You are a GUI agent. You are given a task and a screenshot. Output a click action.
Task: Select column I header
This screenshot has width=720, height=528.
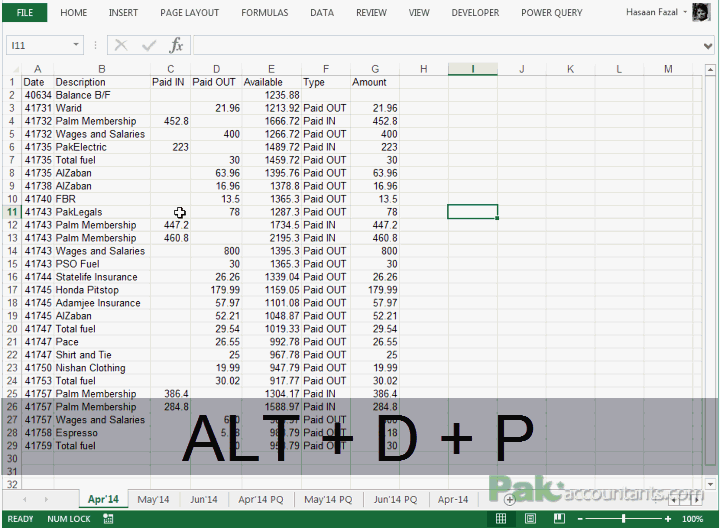pyautogui.click(x=472, y=69)
